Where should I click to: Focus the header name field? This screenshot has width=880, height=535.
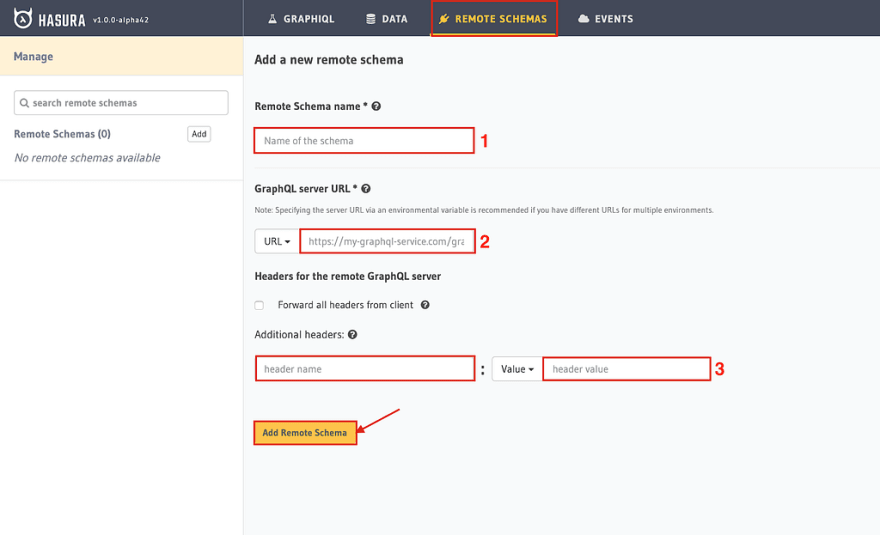(x=365, y=369)
